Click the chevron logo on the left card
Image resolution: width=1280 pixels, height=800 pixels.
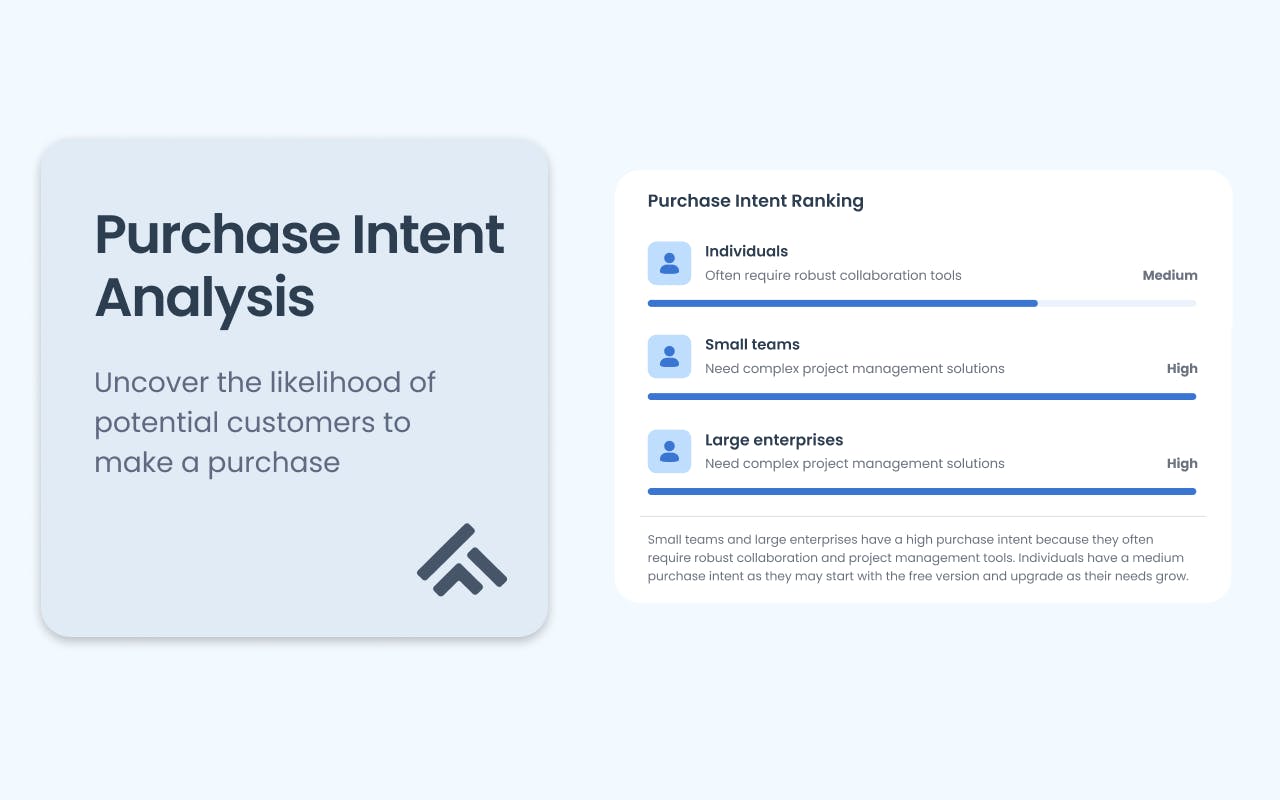[x=462, y=559]
